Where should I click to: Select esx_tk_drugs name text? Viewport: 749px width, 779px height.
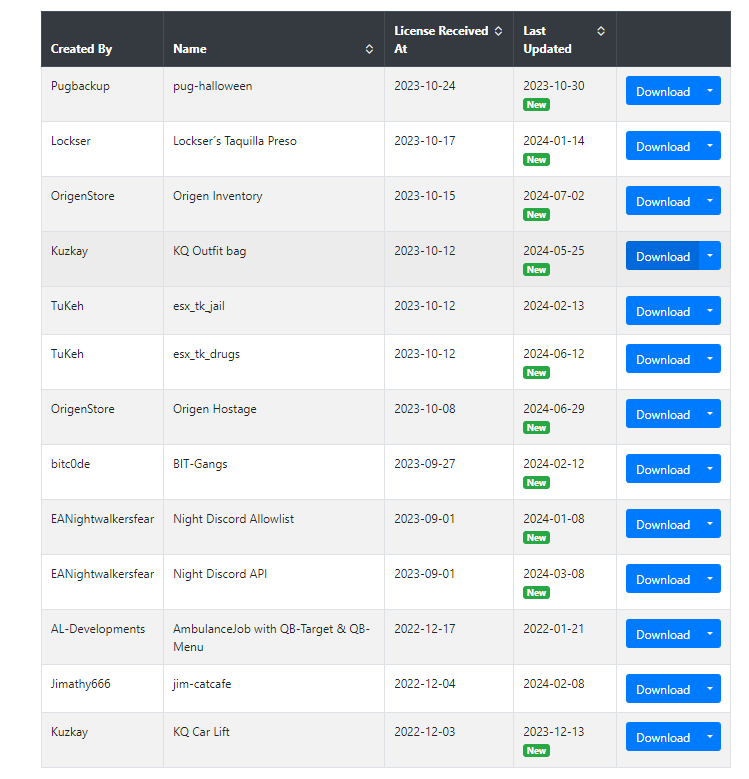pyautogui.click(x=206, y=354)
